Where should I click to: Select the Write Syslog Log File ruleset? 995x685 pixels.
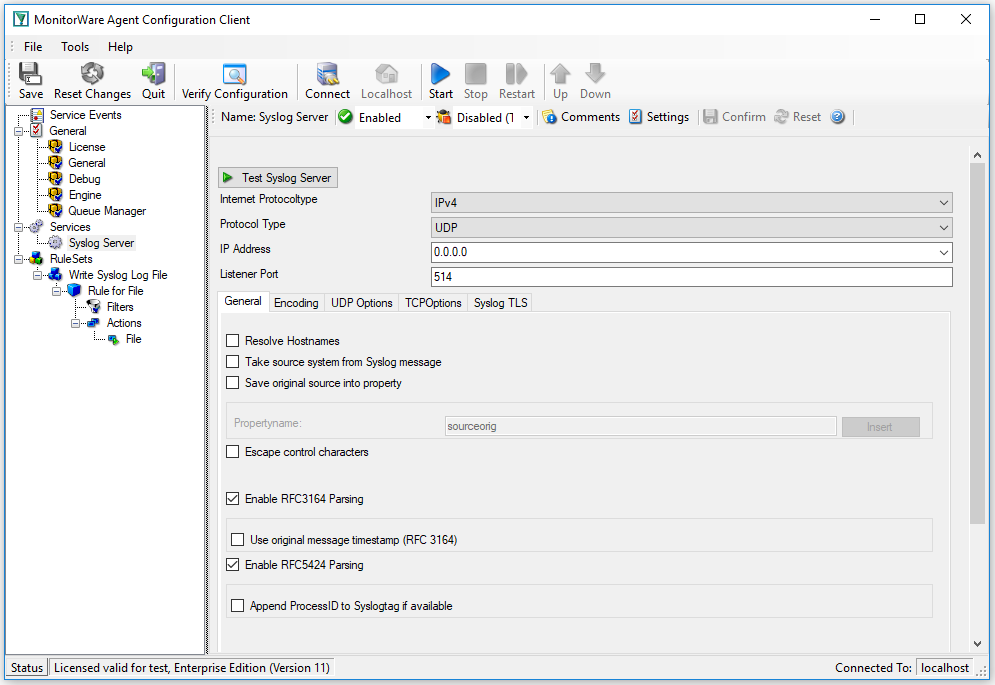click(x=118, y=275)
